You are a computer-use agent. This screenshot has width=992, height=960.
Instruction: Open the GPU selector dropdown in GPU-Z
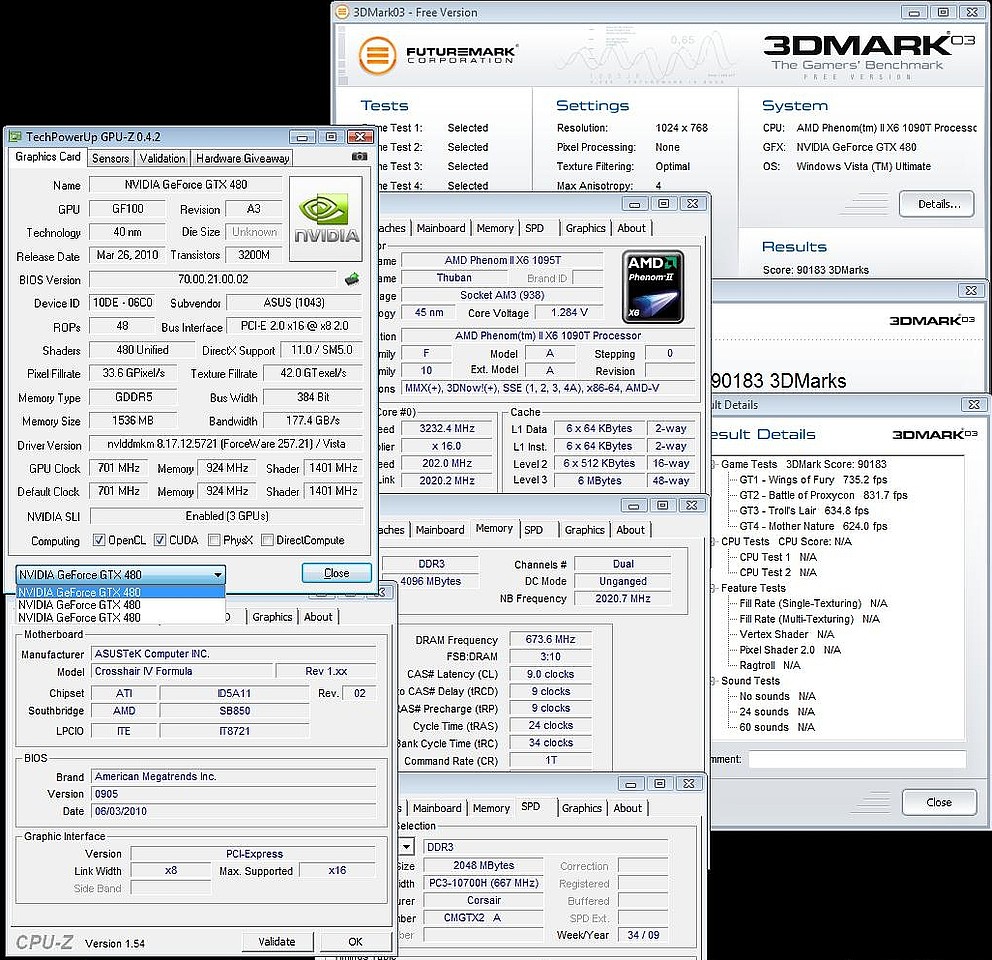pos(120,575)
